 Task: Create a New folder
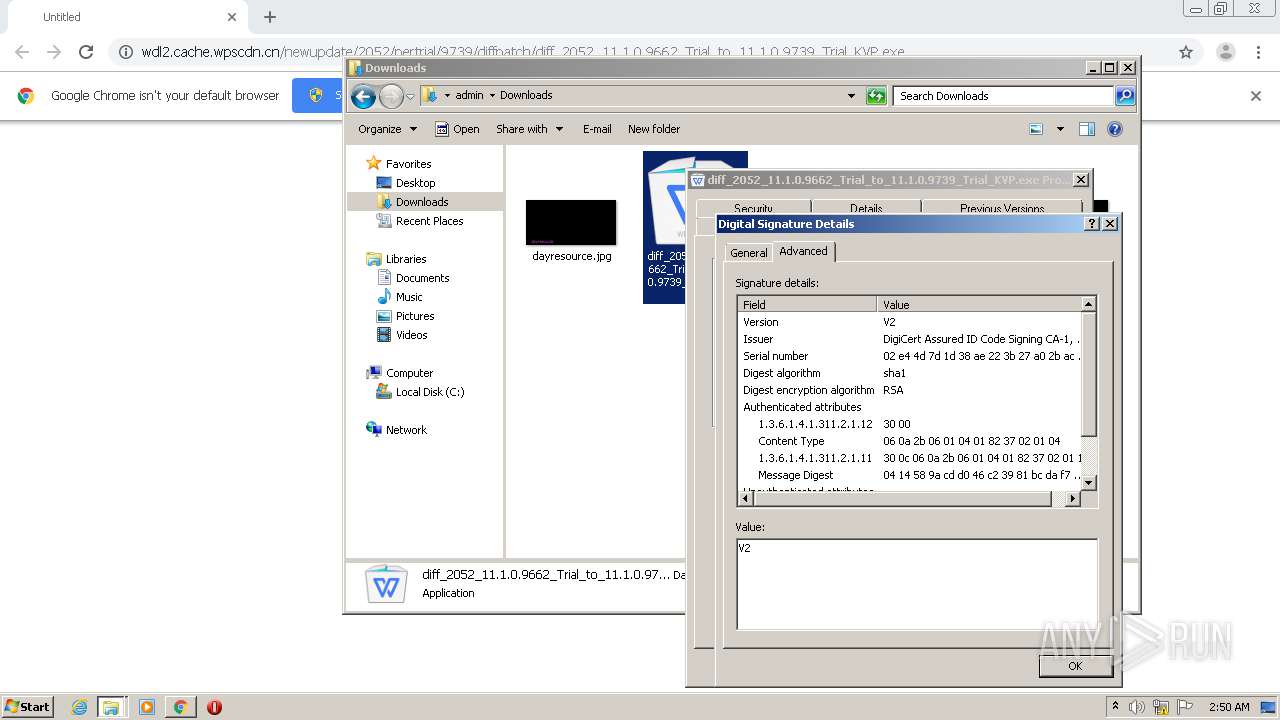[x=654, y=129]
